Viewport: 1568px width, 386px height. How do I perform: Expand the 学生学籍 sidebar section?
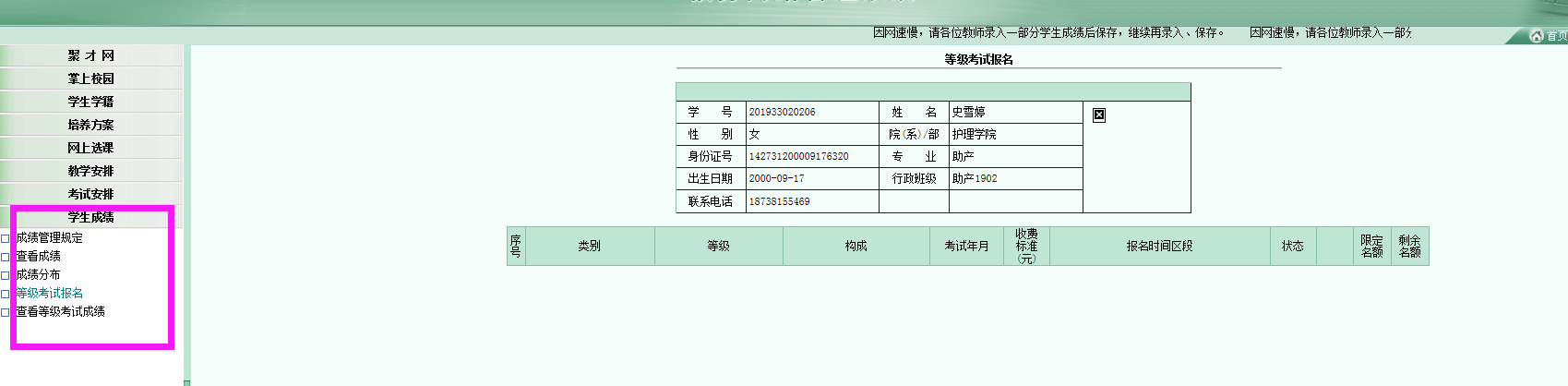pos(90,102)
